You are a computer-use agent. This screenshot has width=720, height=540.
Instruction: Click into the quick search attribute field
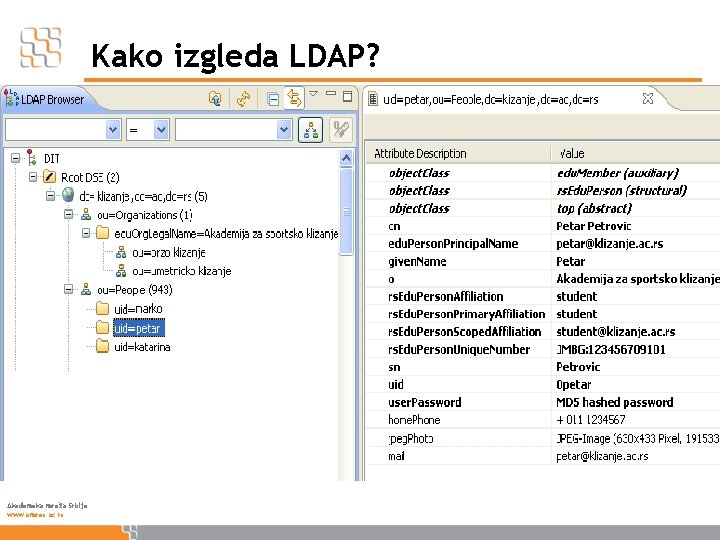[x=56, y=130]
